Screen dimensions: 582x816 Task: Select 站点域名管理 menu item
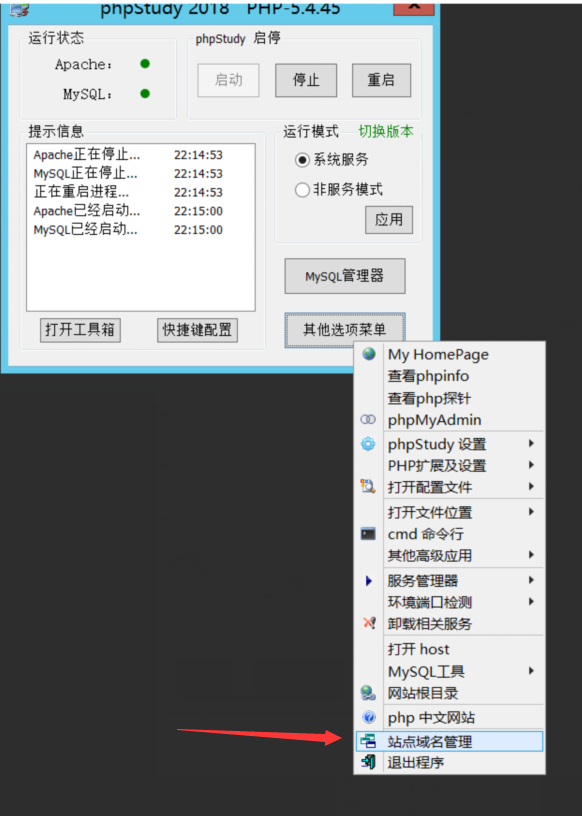(450, 741)
